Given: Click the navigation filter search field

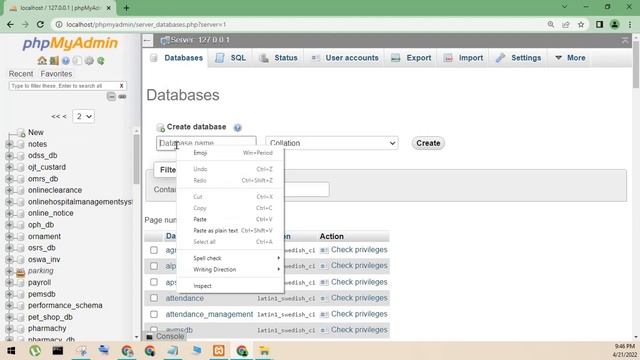Looking at the screenshot, I should coord(63,86).
